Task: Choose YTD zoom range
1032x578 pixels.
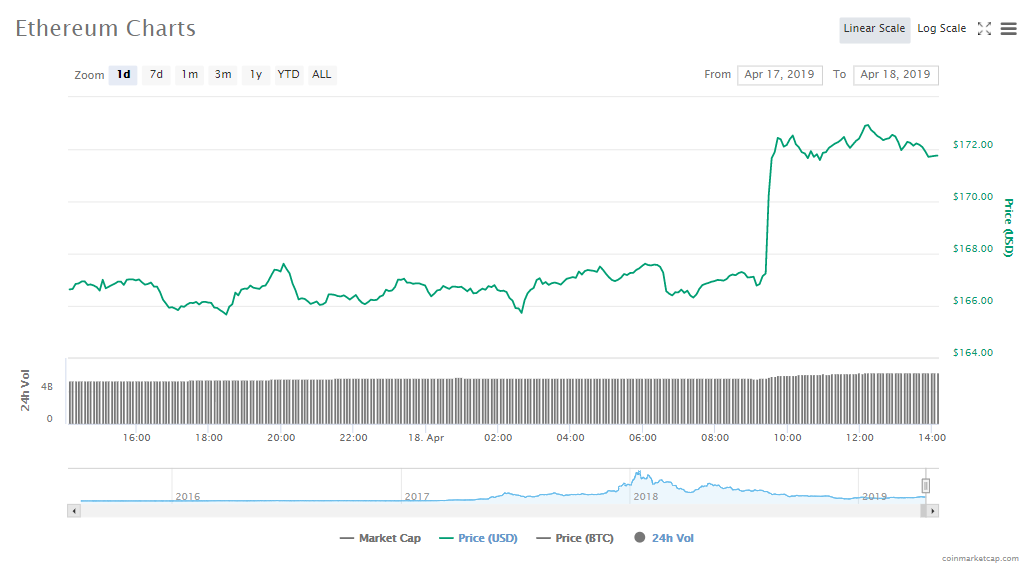Action: [289, 75]
